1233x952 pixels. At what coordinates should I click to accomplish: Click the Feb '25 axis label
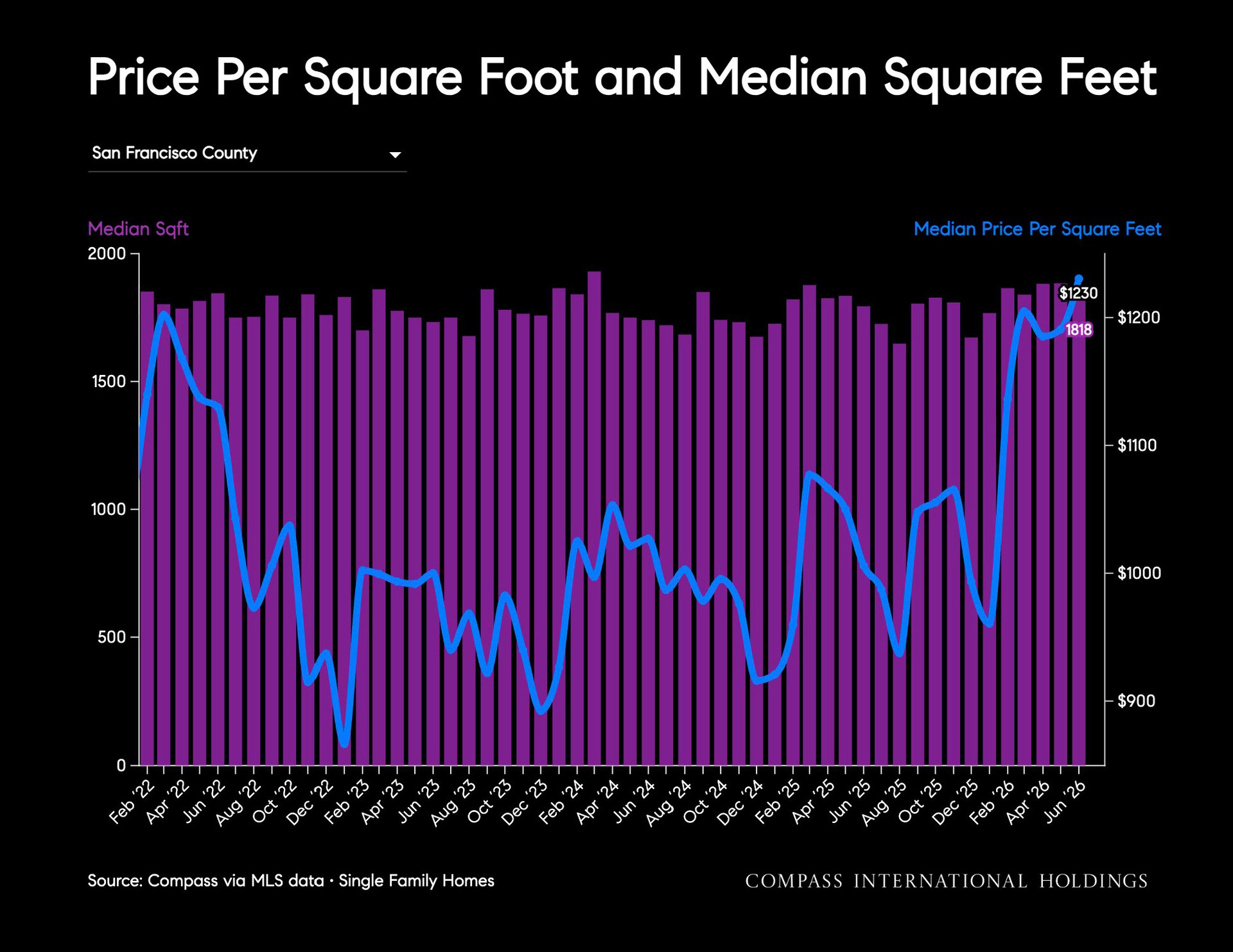coord(778,802)
